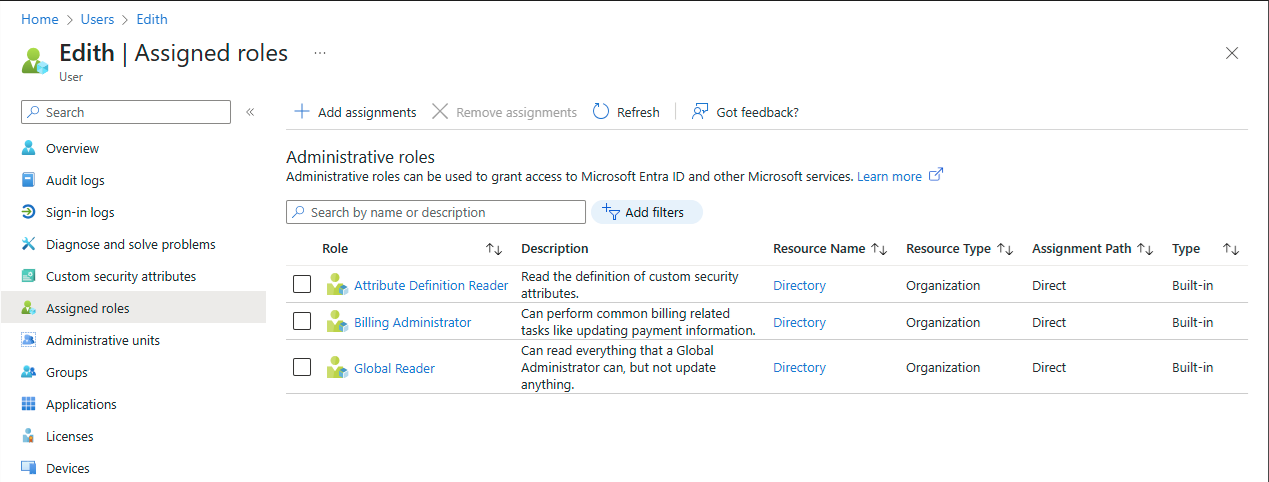
Task: Click the Groups icon in sidebar
Action: [28, 373]
